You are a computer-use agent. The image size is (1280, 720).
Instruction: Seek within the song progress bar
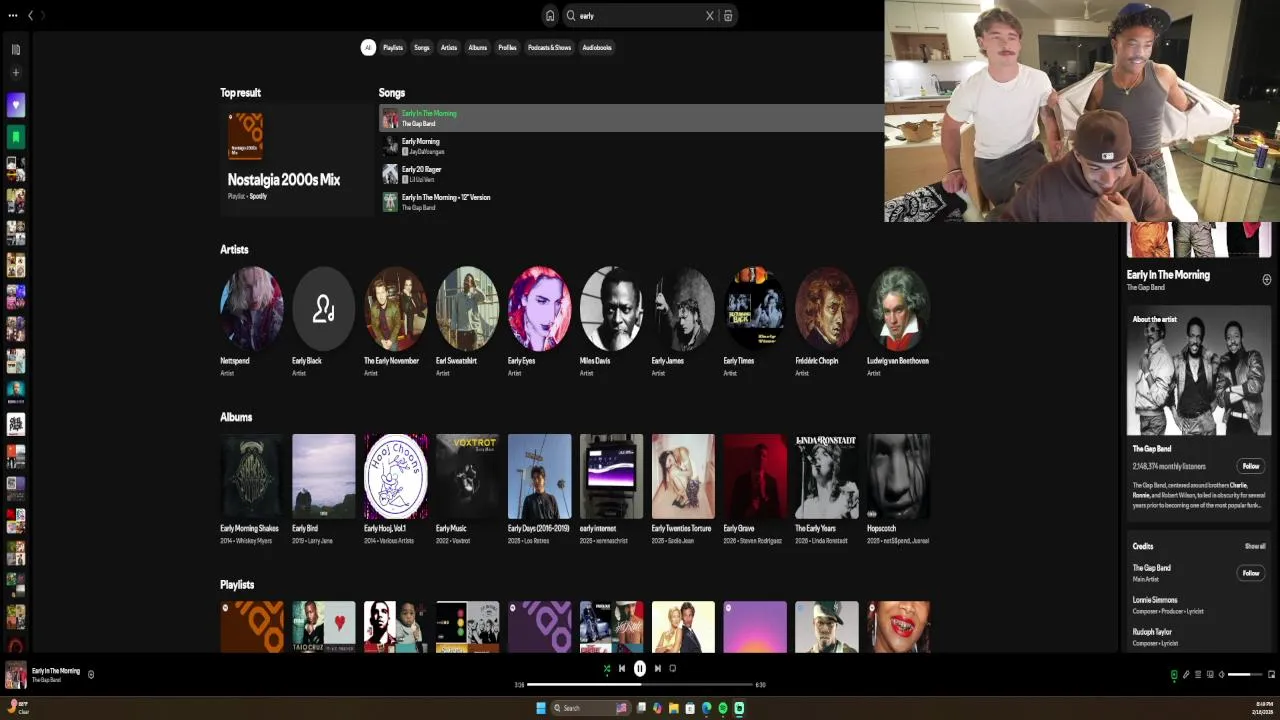pos(640,685)
